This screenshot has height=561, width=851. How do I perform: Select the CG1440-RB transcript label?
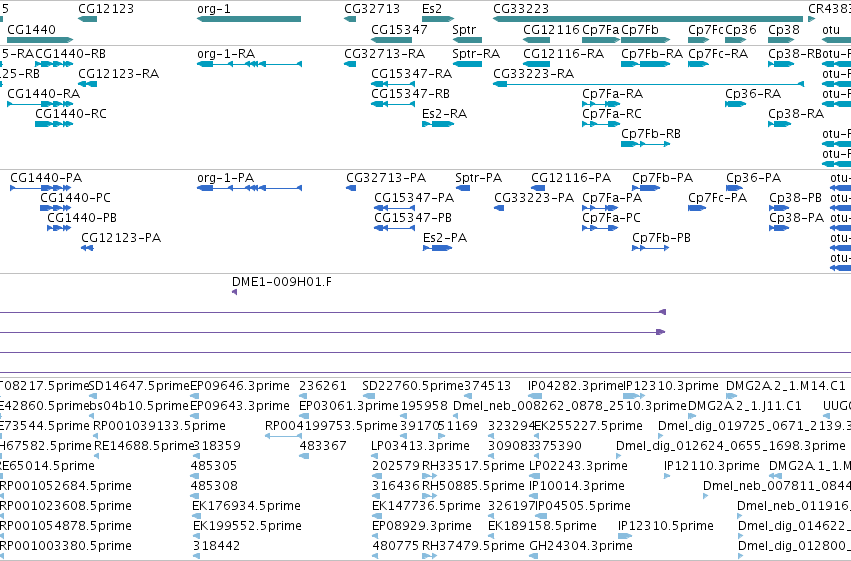coord(71,54)
